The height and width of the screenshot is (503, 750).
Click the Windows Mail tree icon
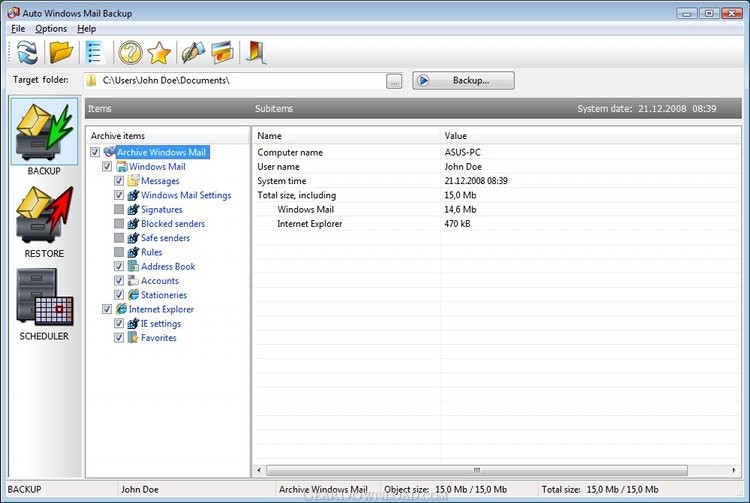(121, 166)
